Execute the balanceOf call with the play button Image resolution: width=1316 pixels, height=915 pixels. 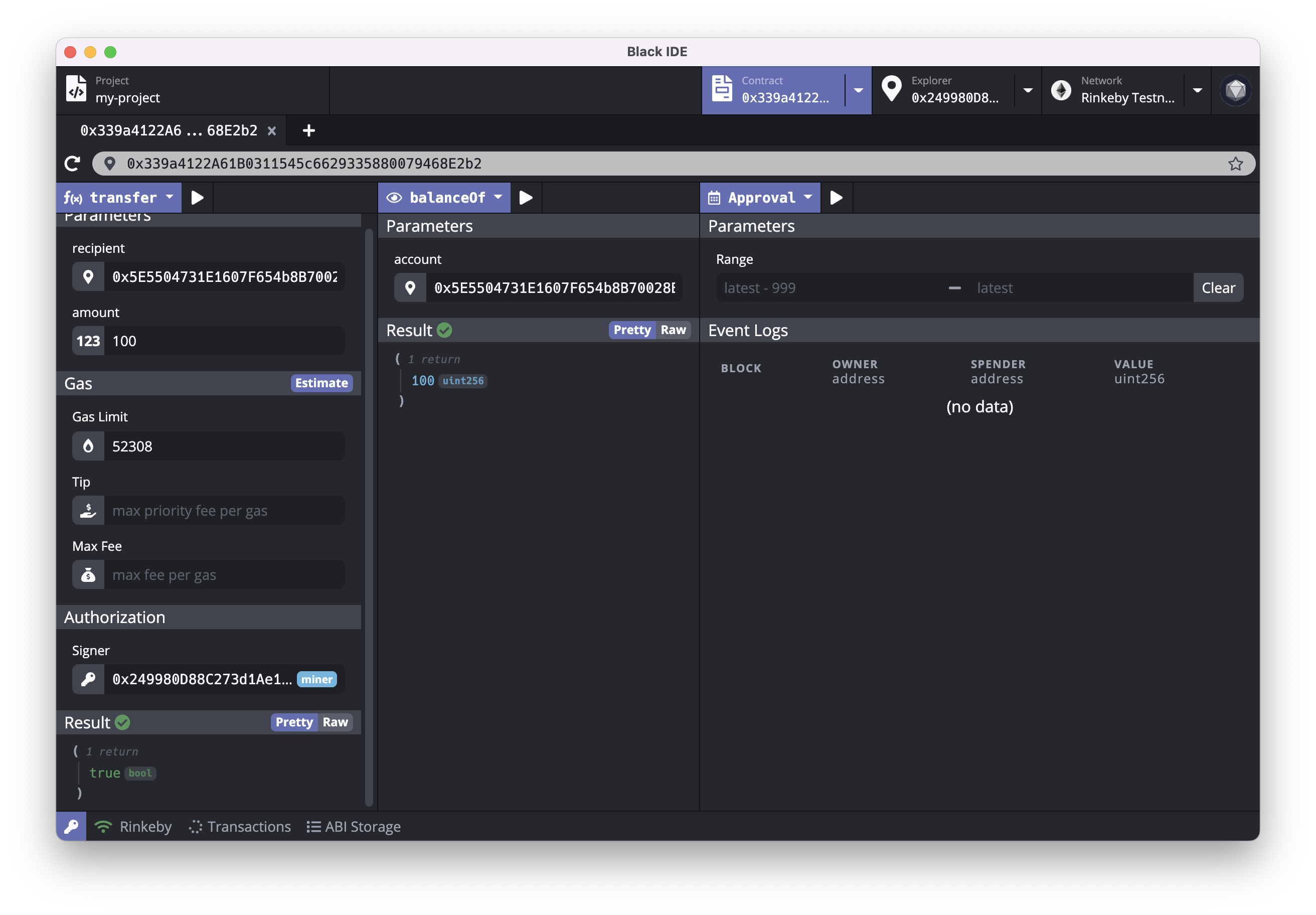(526, 198)
